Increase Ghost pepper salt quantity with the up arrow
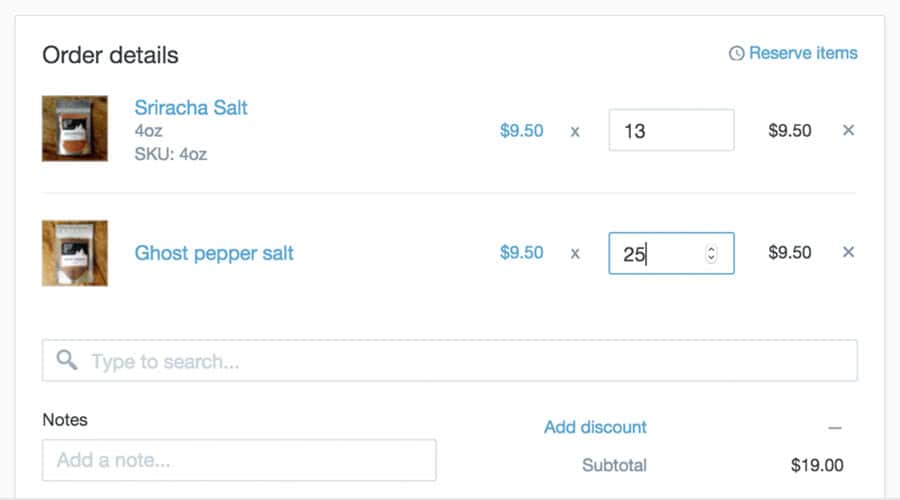The height and width of the screenshot is (500, 900). point(711,249)
